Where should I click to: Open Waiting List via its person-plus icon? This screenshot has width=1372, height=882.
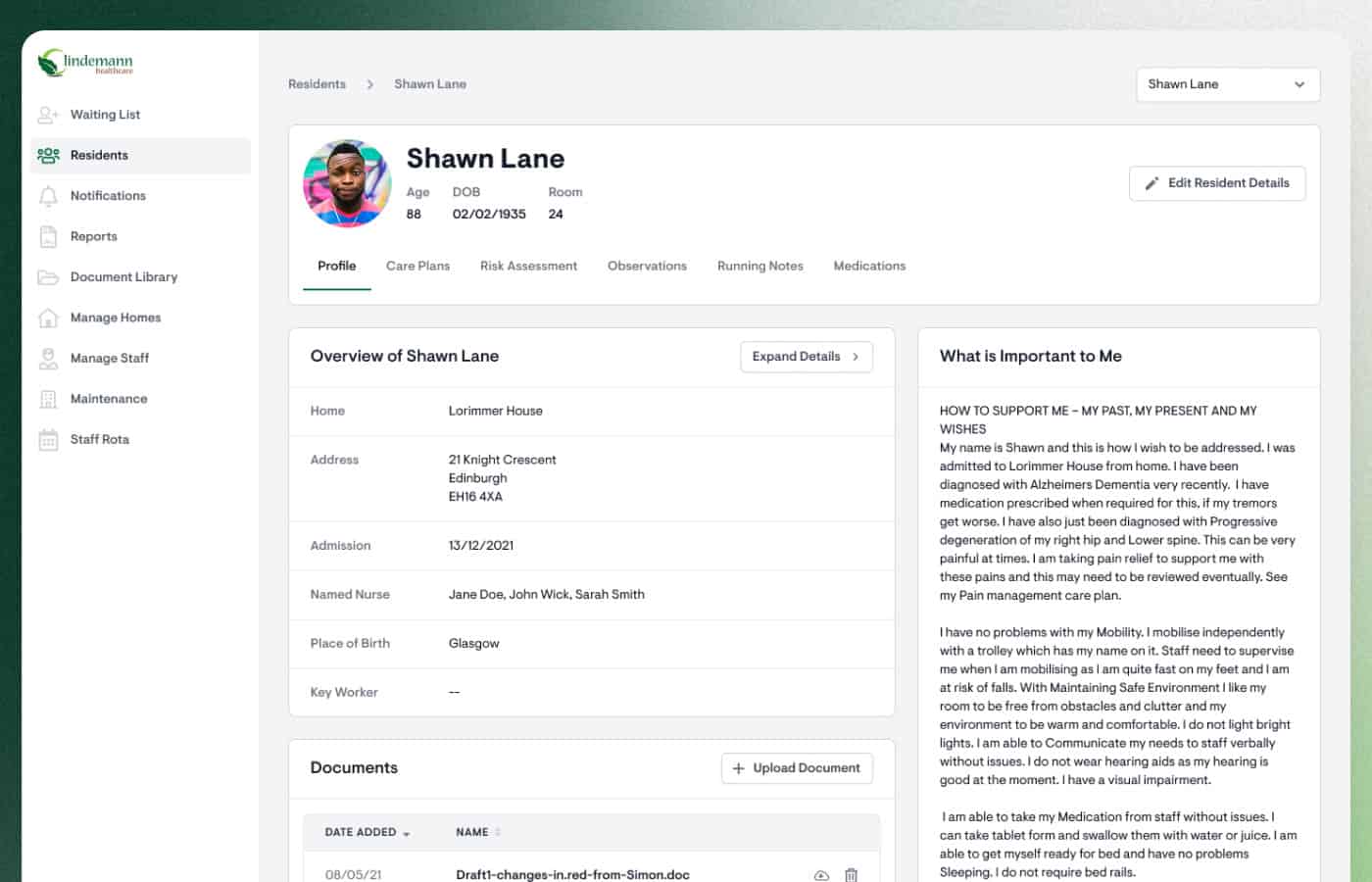pyautogui.click(x=48, y=115)
